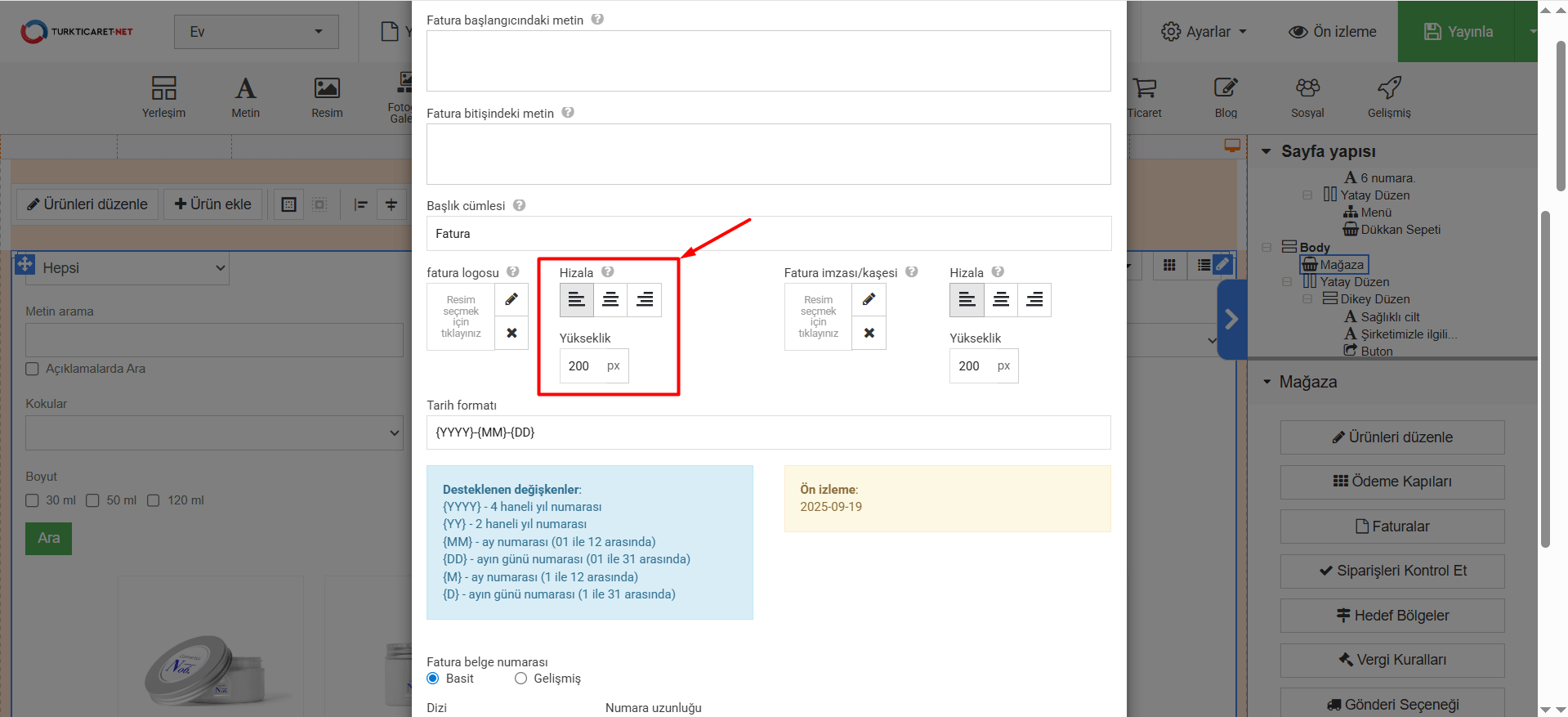Open the Sosyal toolbar menu
The height and width of the screenshot is (717, 1568).
[x=1307, y=96]
